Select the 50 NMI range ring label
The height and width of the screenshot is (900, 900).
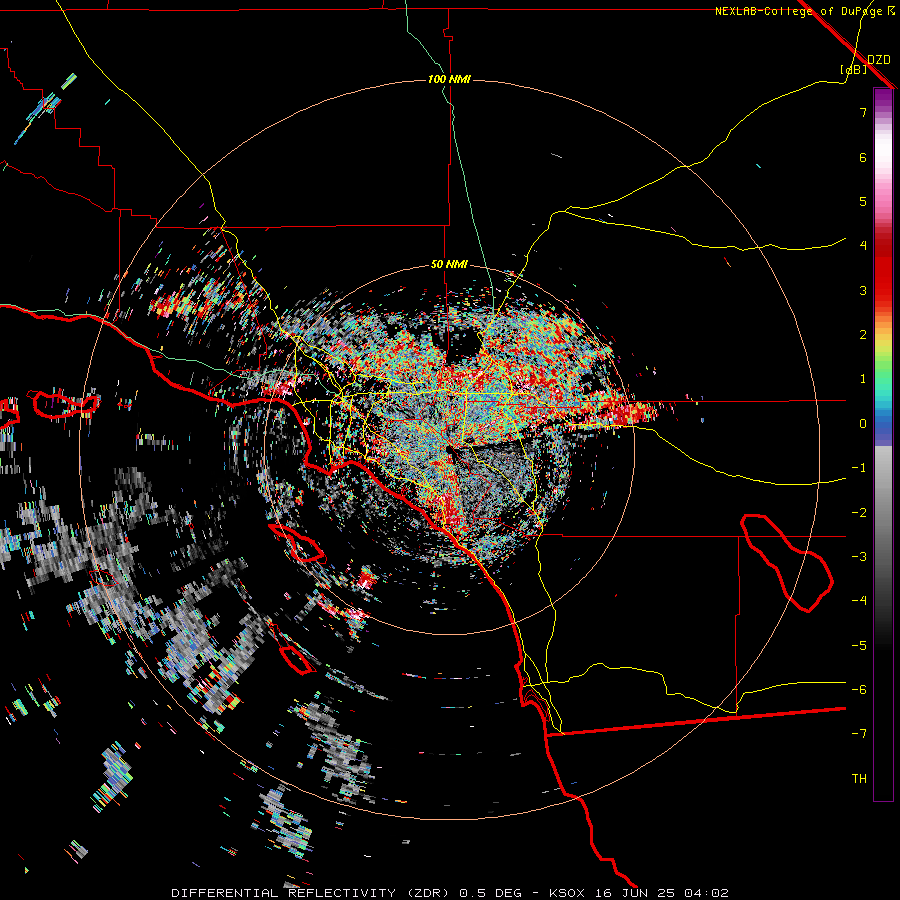pos(449,264)
